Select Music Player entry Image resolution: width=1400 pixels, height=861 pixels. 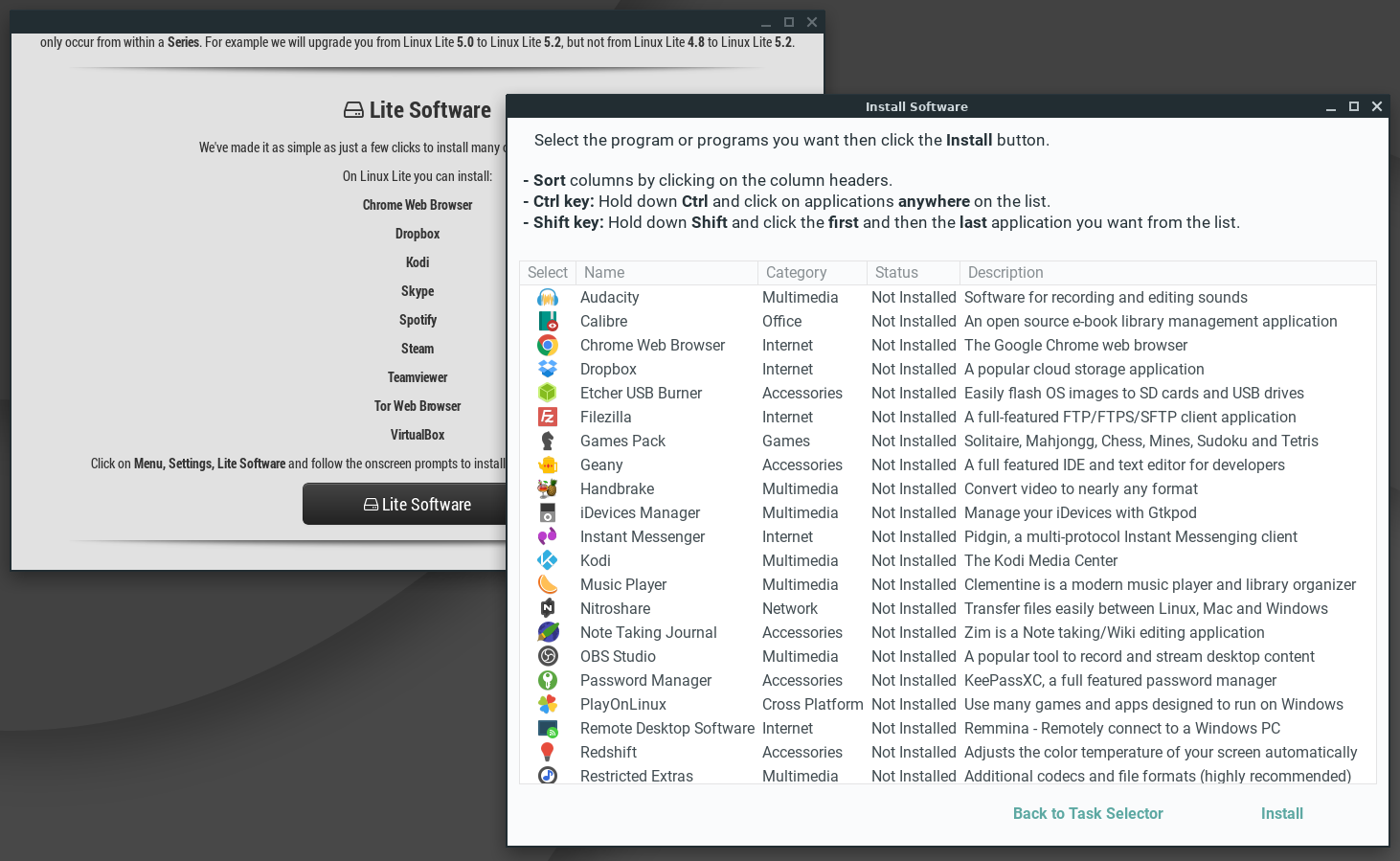tap(623, 584)
